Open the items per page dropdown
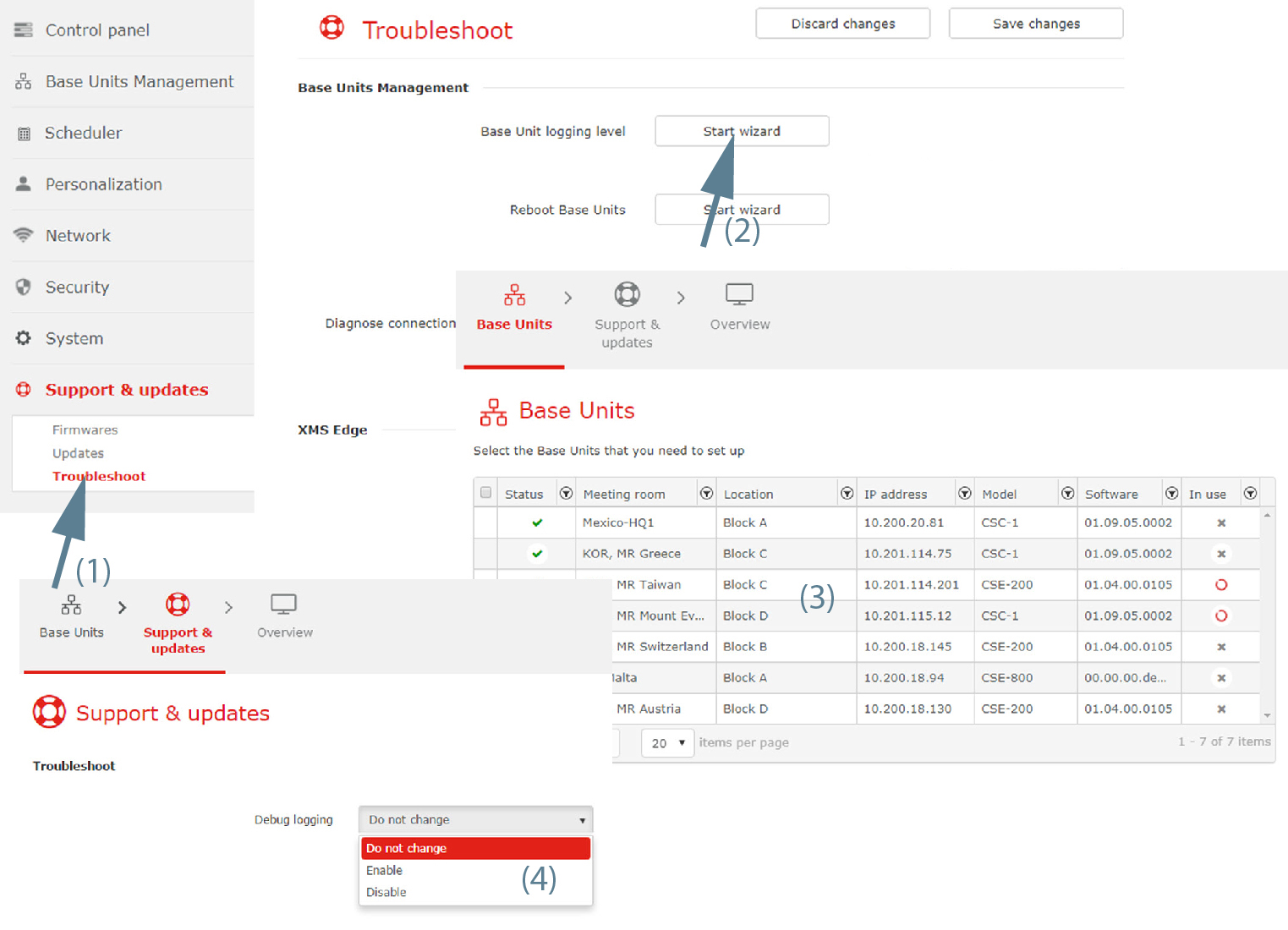The image size is (1288, 930). [x=668, y=742]
